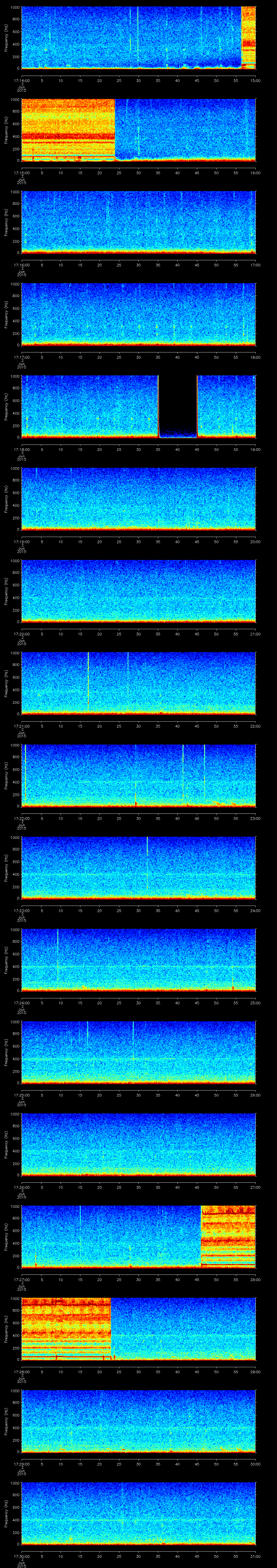Click the 17:26:00 spectrogram panel
The height and width of the screenshot is (1568, 277).
[x=138, y=1144]
